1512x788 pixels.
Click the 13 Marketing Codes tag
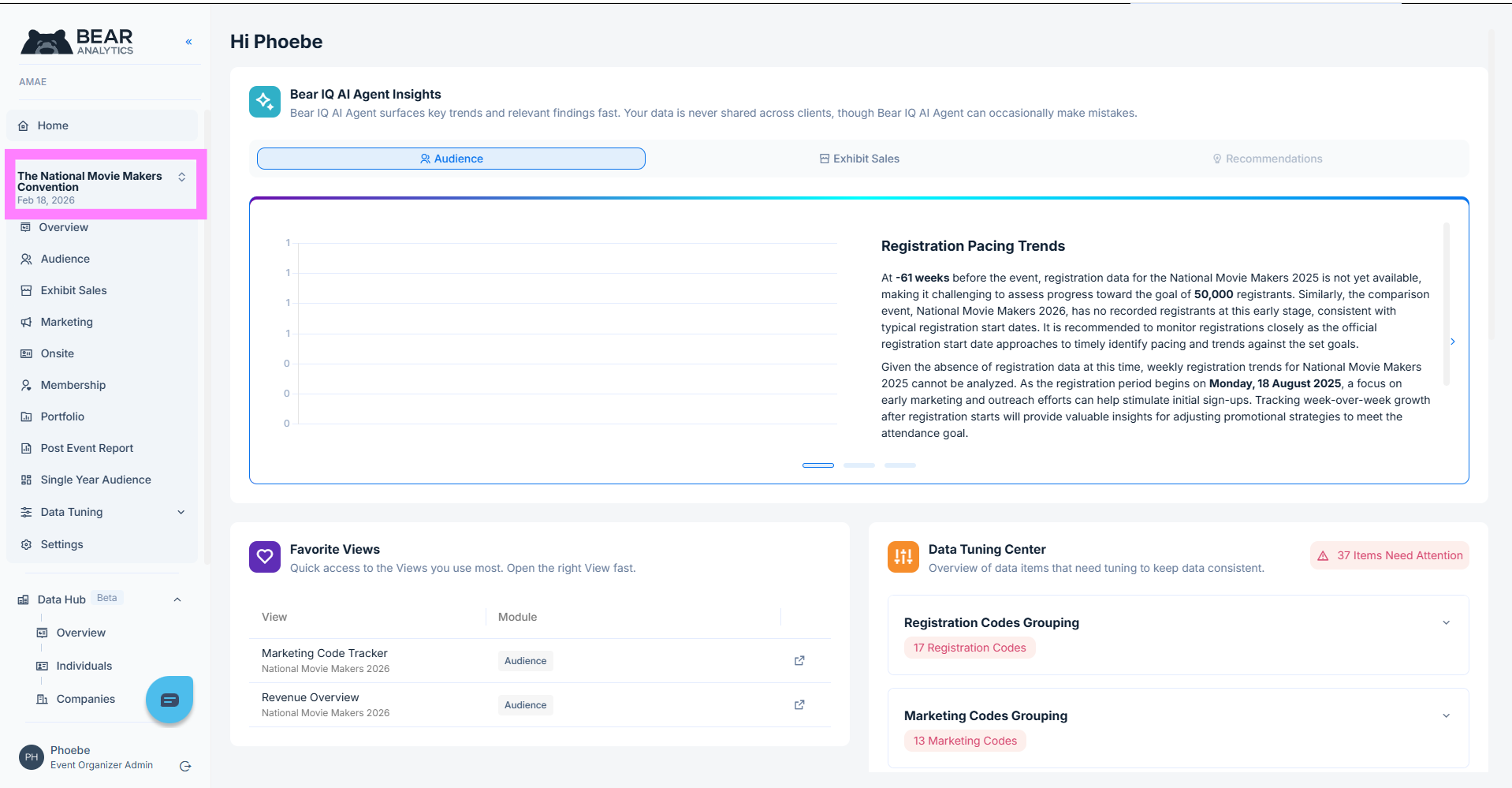pyautogui.click(x=965, y=741)
